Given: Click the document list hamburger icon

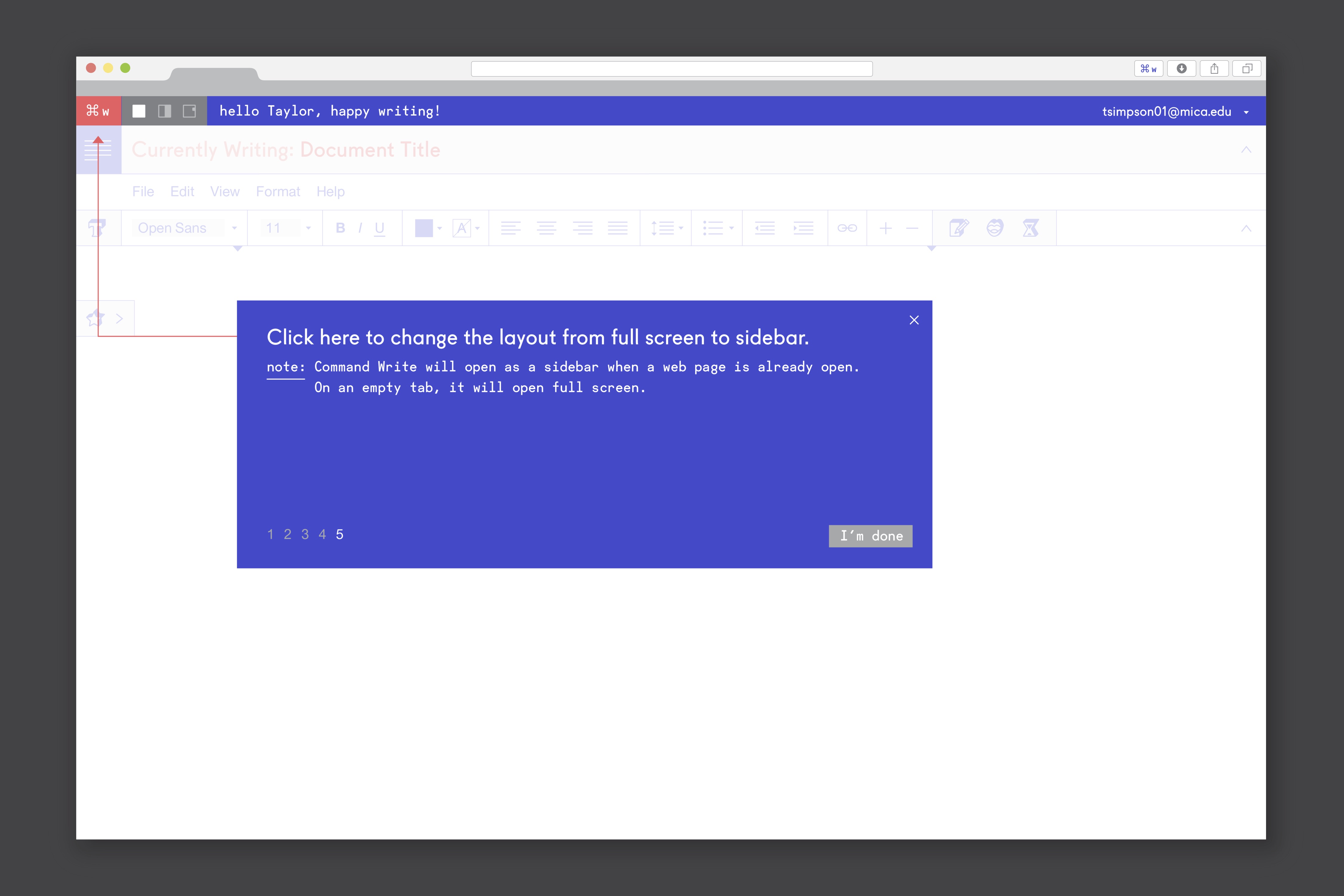Looking at the screenshot, I should pyautogui.click(x=98, y=150).
